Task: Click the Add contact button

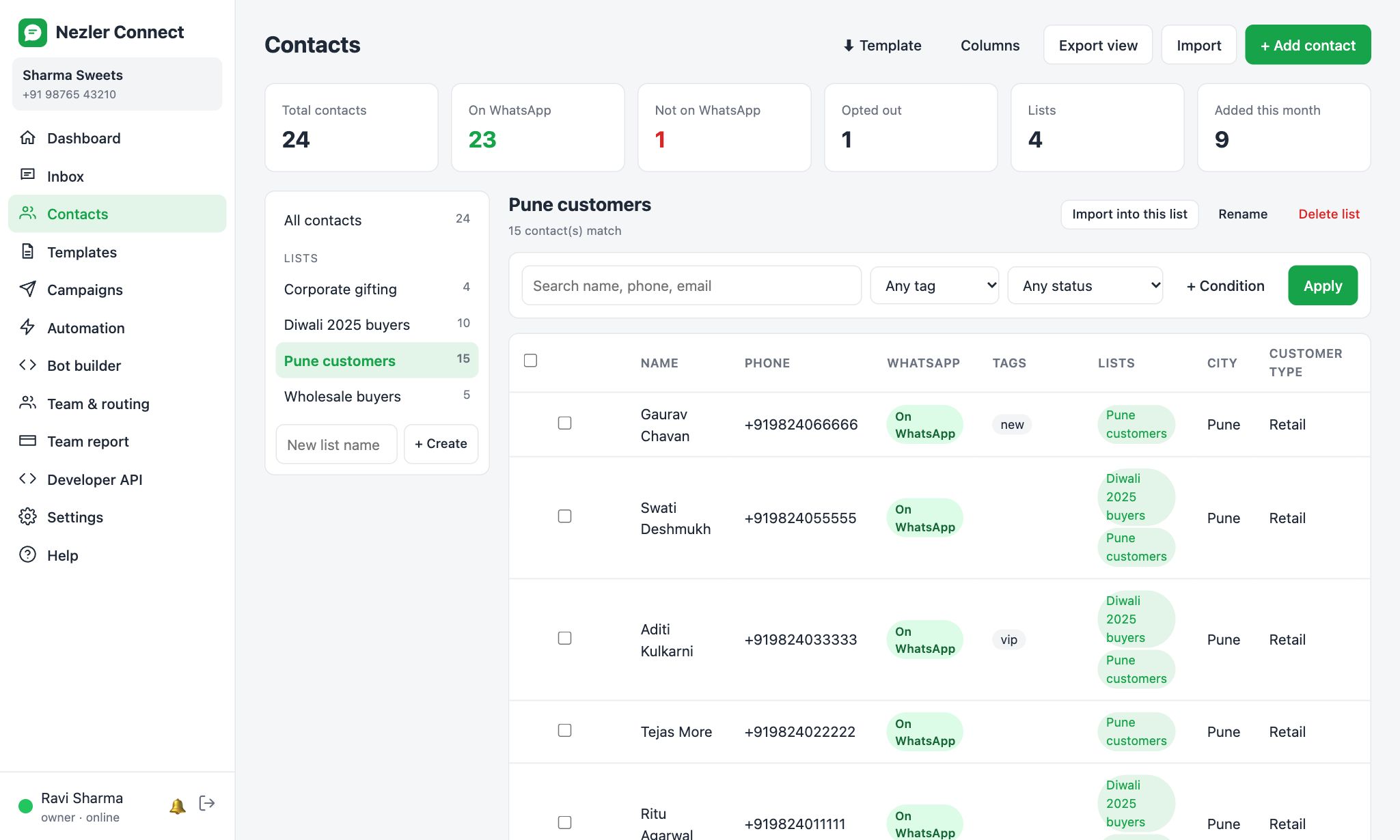Action: (x=1308, y=45)
